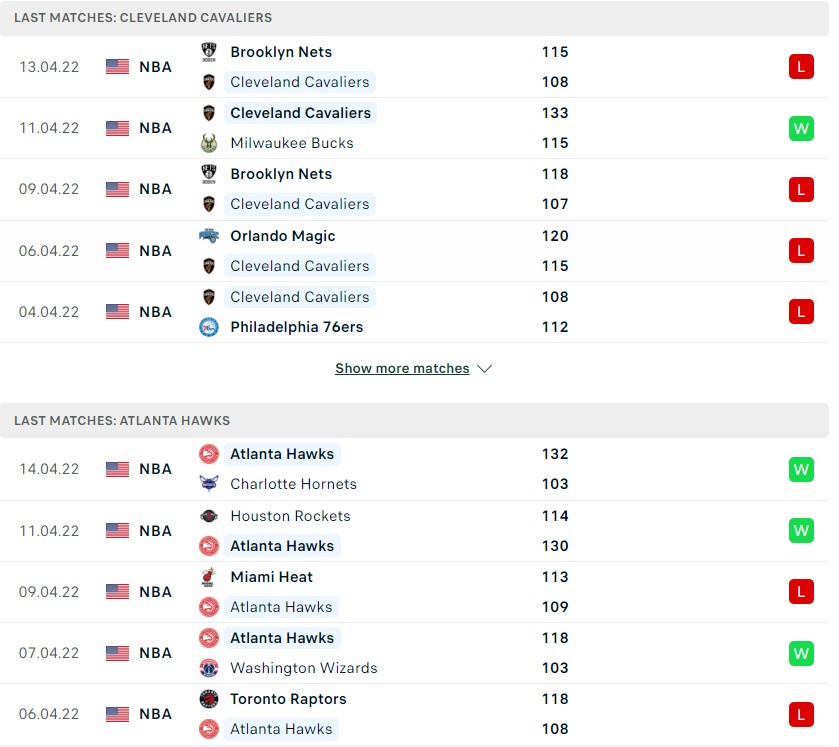Click the Washington Wizards team logo
This screenshot has height=747, width=839.
(208, 668)
